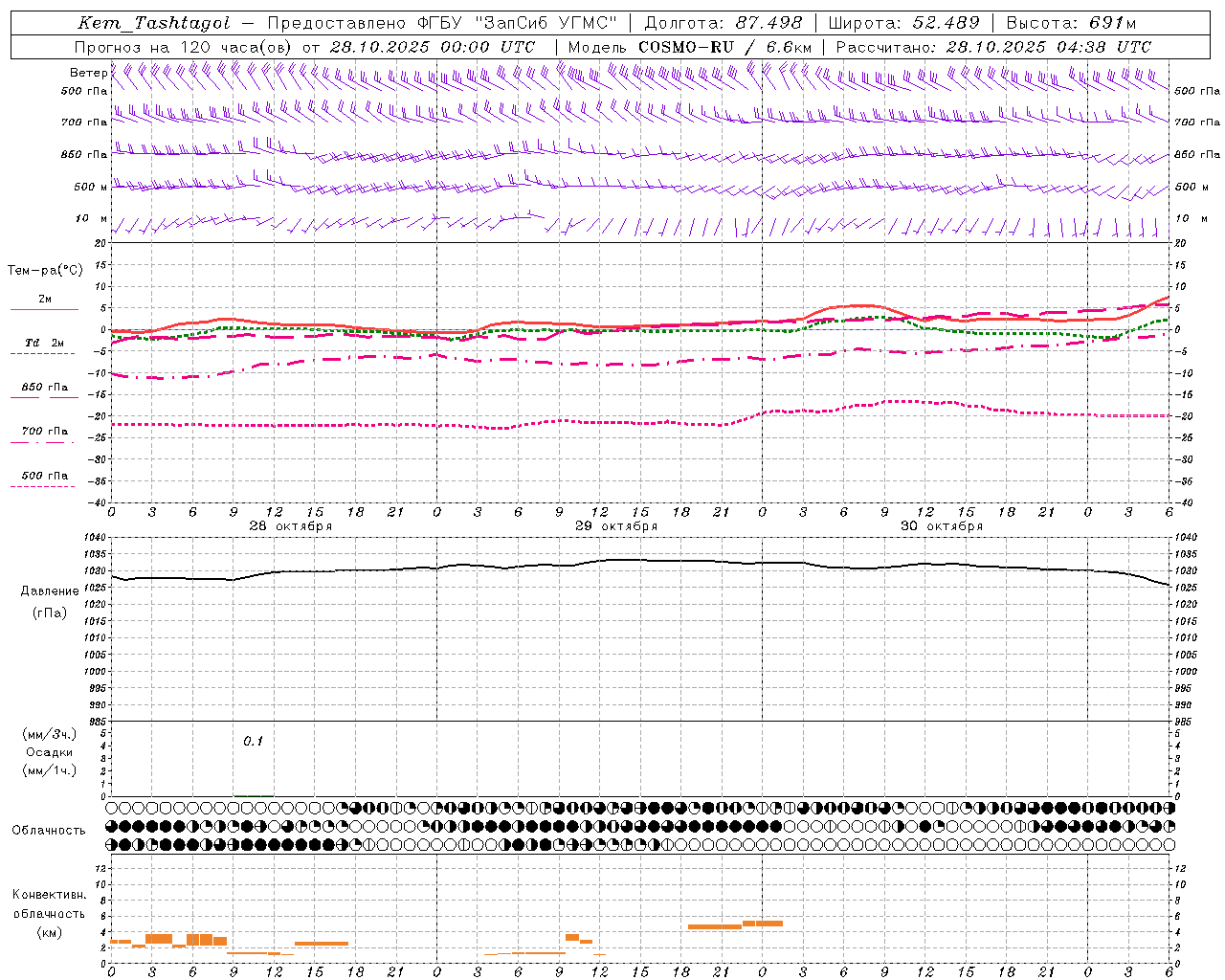Click the Осадки precipitation label

50,752
